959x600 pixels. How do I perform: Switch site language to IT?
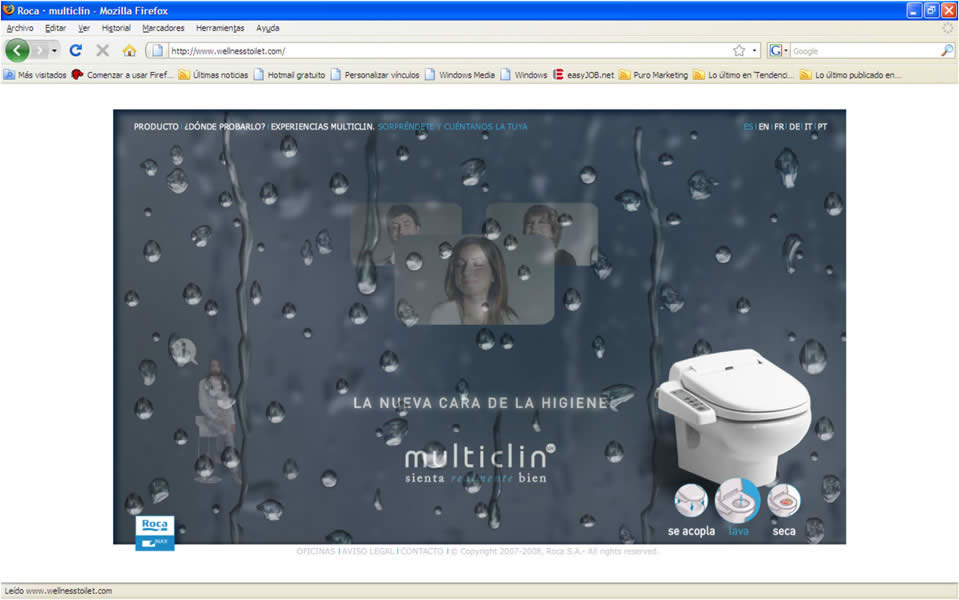(x=808, y=127)
